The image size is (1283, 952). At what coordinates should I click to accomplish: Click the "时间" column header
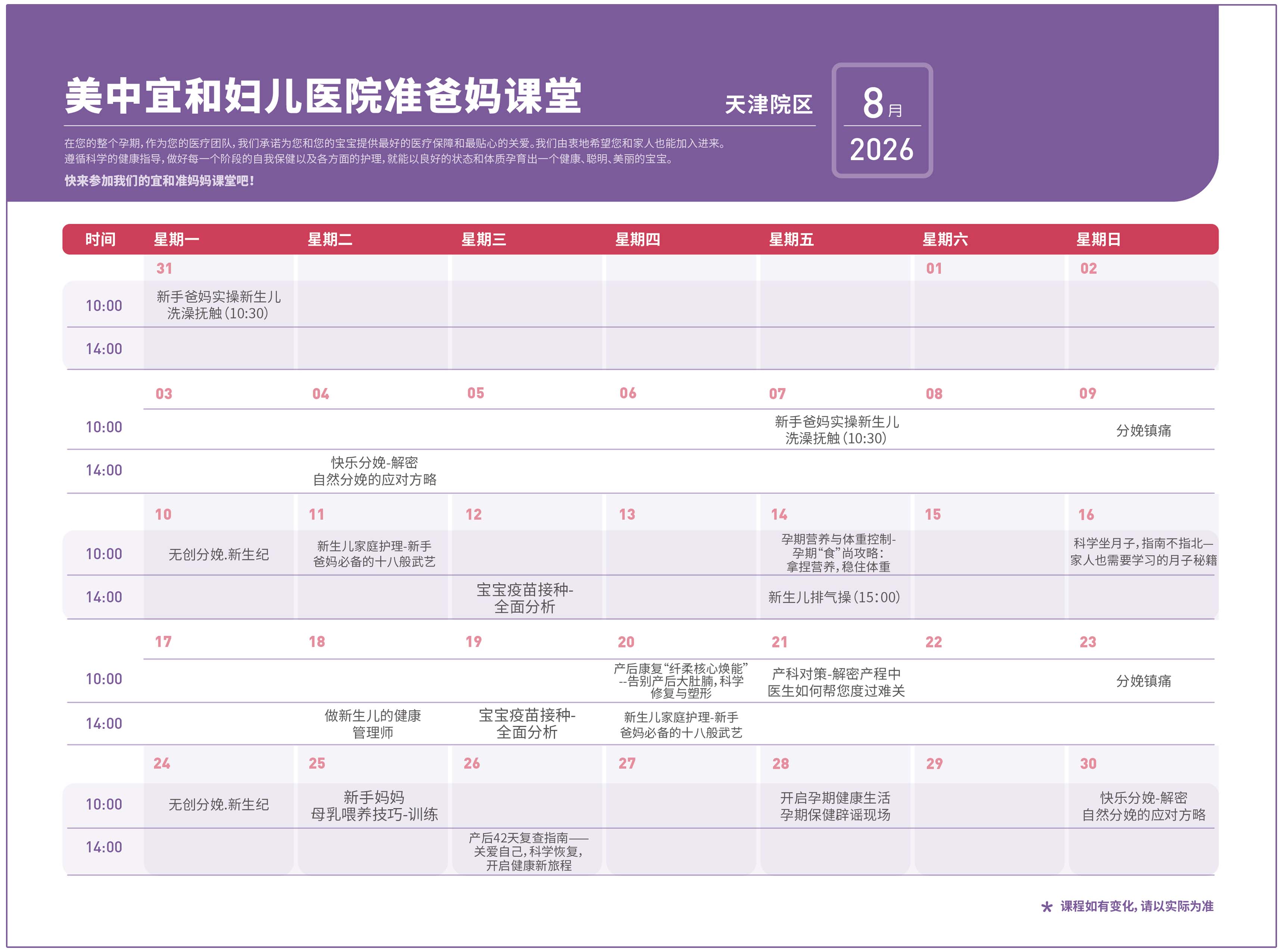click(x=100, y=239)
